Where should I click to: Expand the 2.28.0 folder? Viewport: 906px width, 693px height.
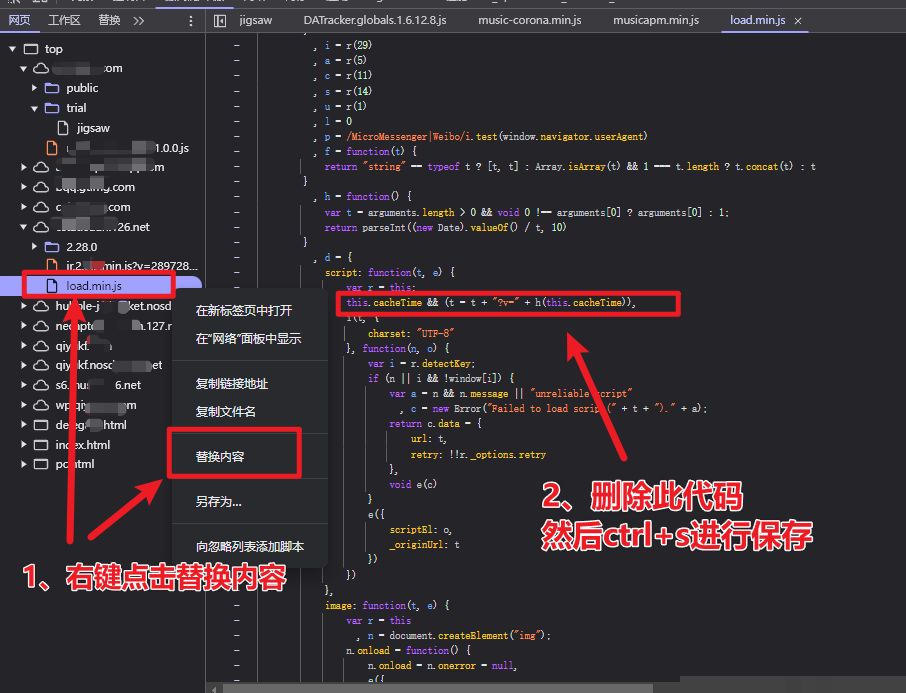point(34,246)
